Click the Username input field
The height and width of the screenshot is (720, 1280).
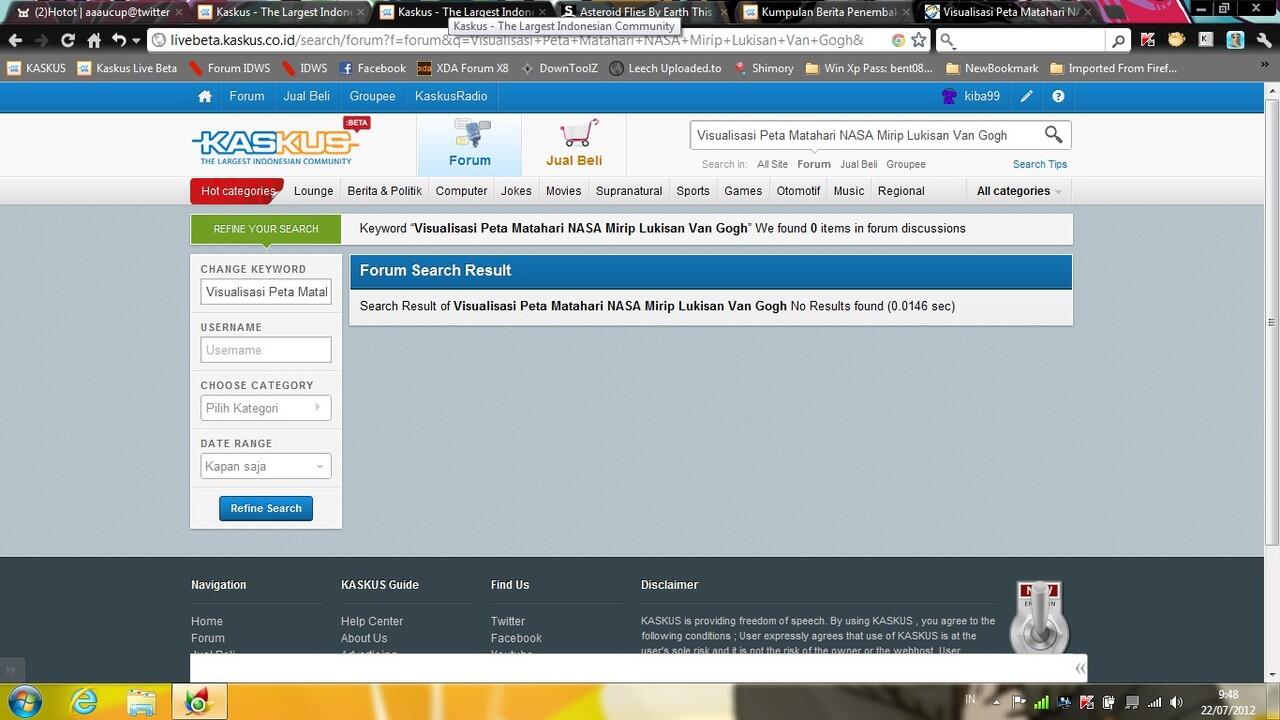coord(266,350)
